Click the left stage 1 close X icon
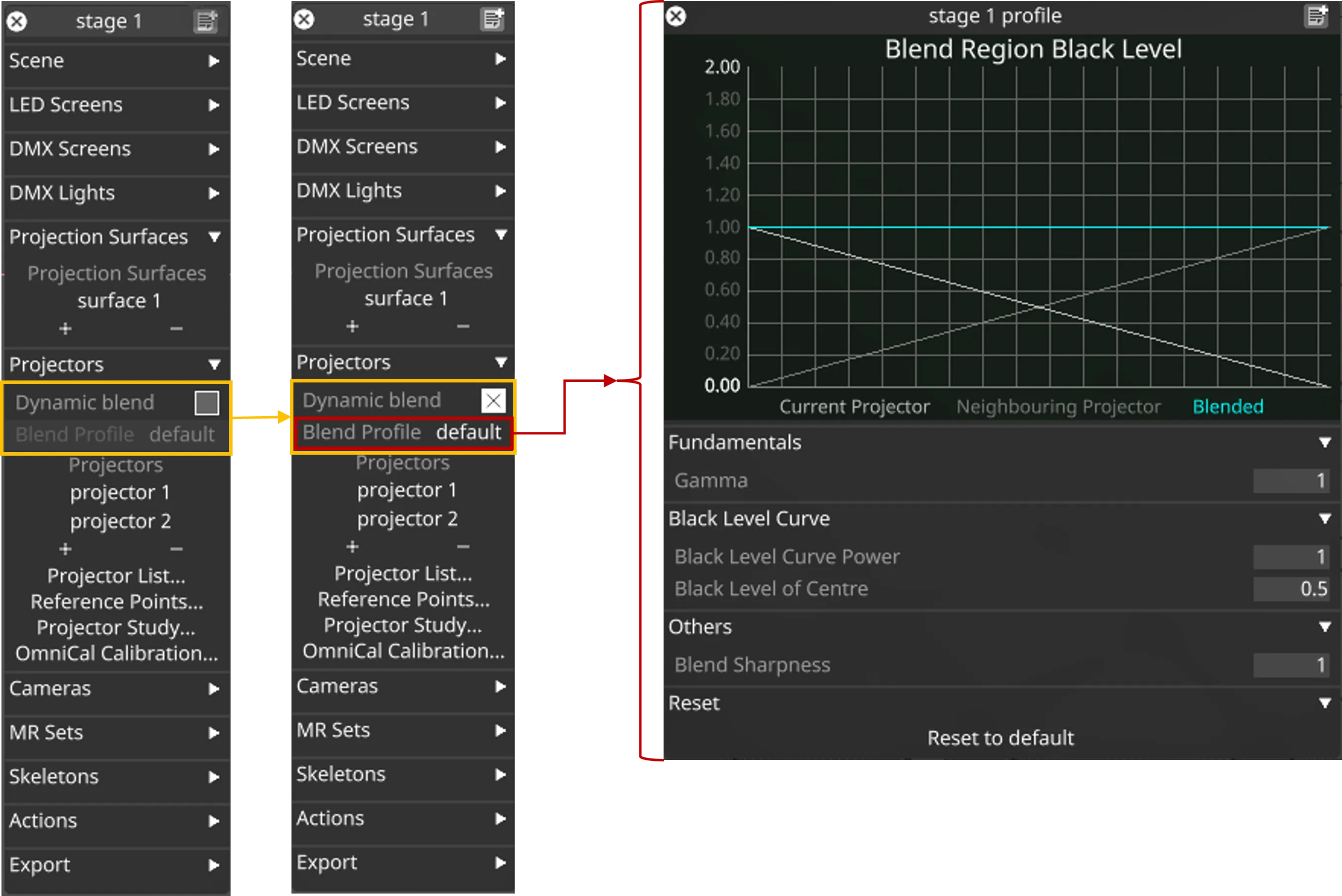The height and width of the screenshot is (896, 1342). coord(17,19)
